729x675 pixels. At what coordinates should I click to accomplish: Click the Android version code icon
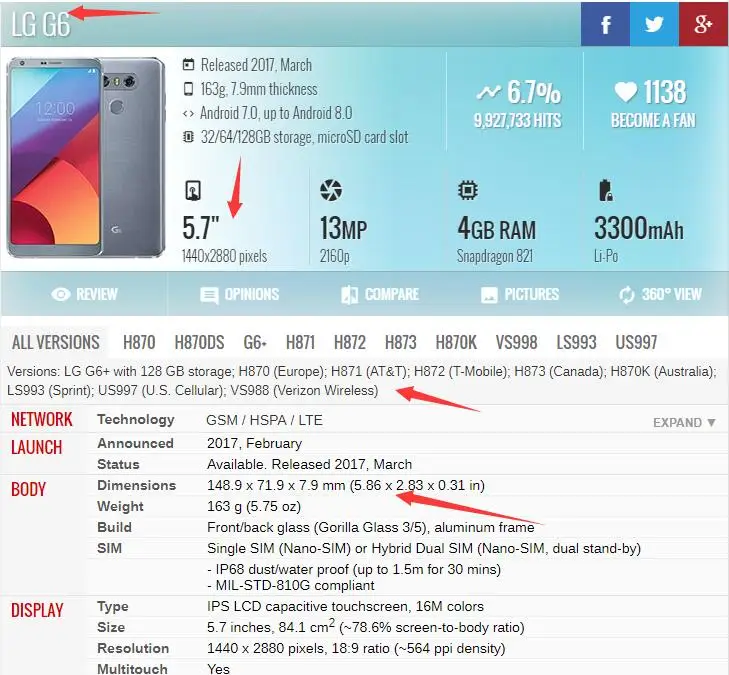click(x=188, y=113)
